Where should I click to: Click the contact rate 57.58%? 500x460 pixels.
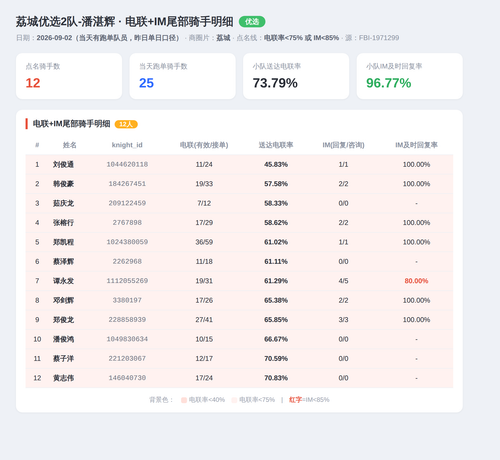click(x=276, y=184)
